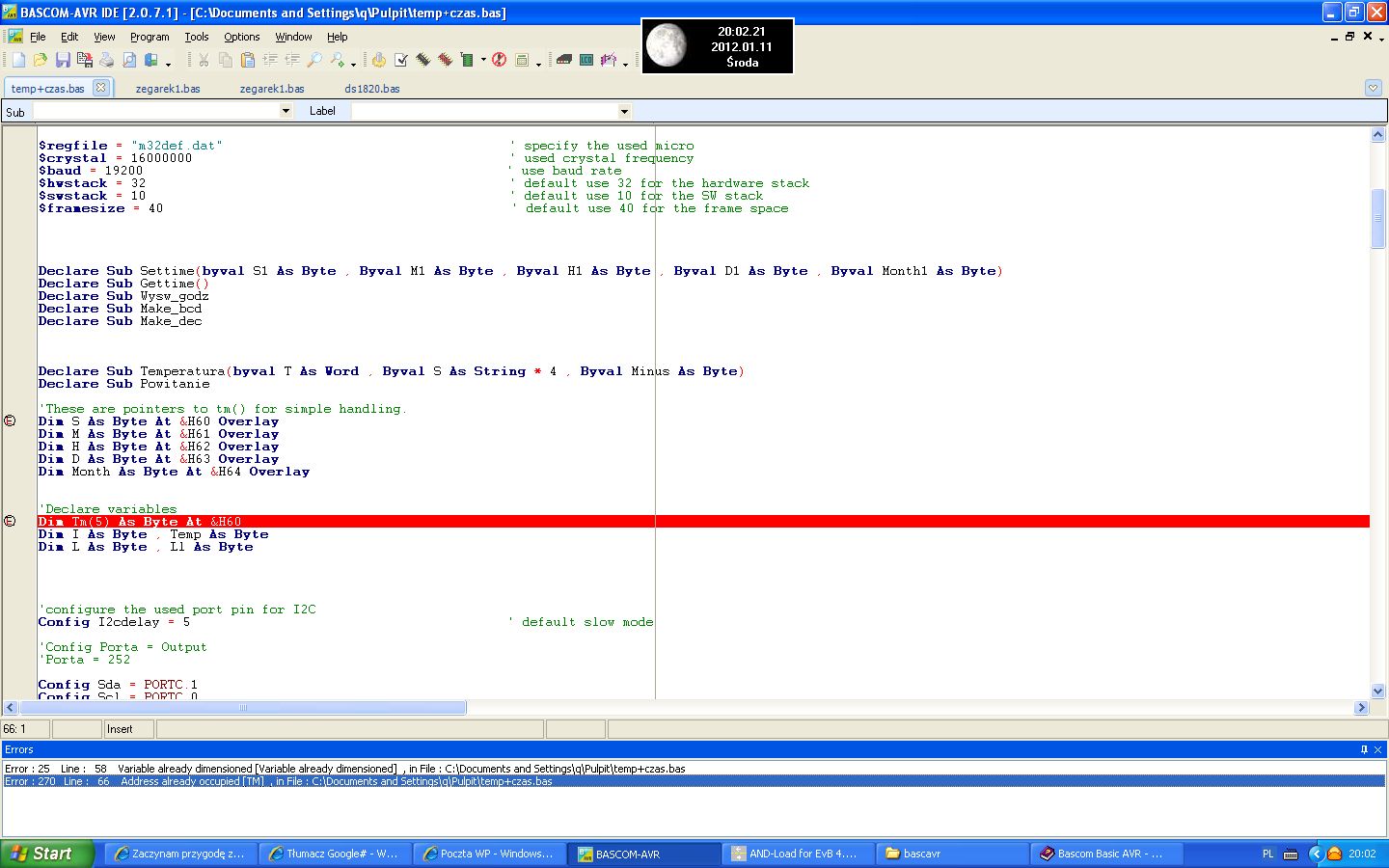Select the Error 25 line 58 entry
This screenshot has width=1389, height=868.
345,769
